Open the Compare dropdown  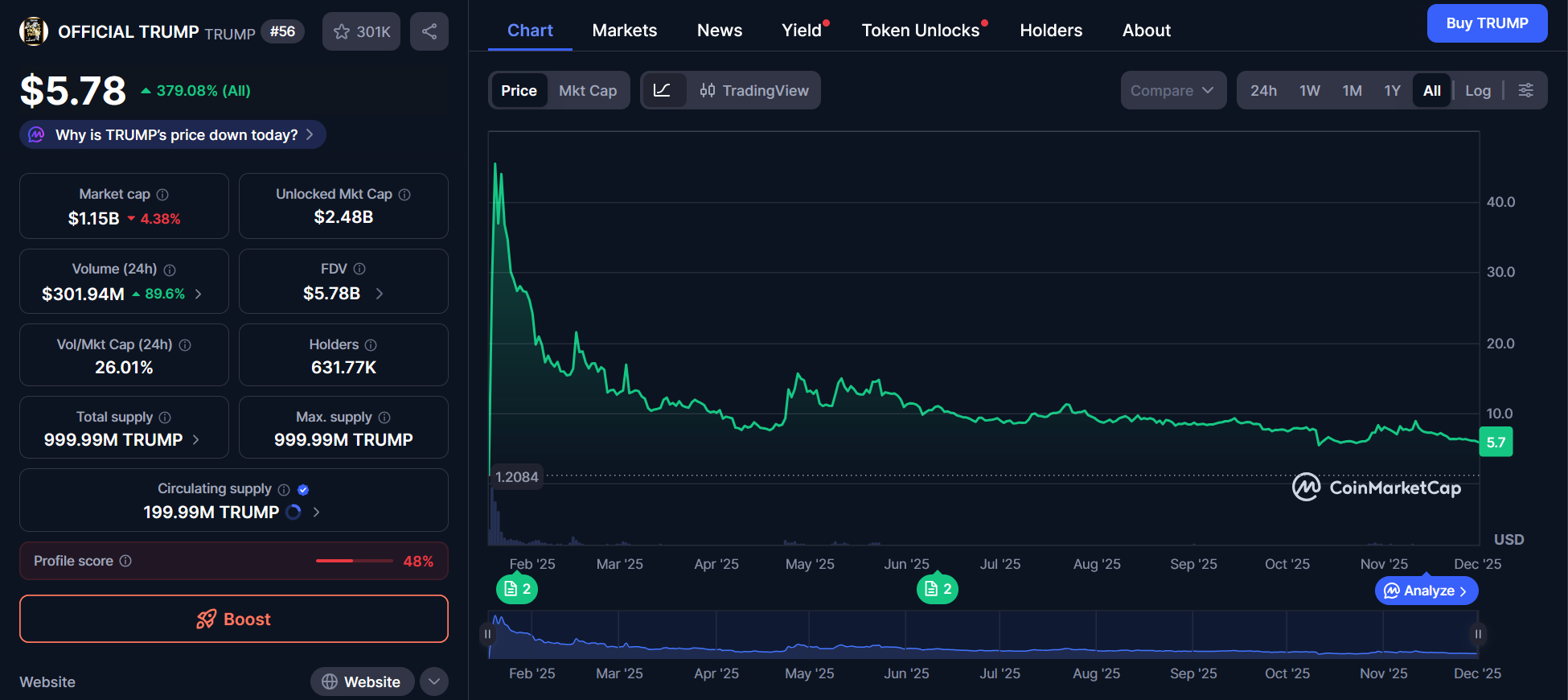pyautogui.click(x=1173, y=90)
